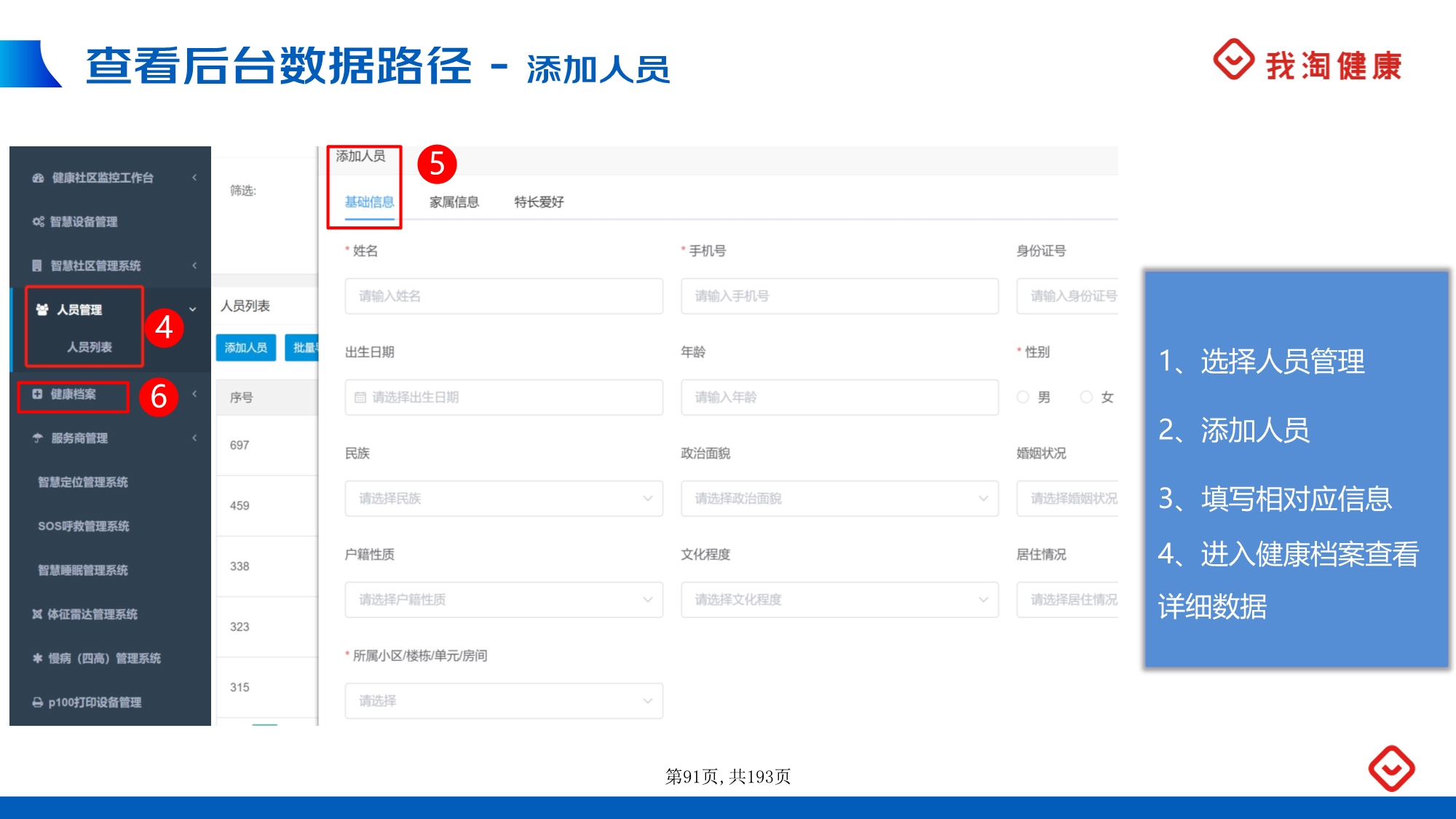1456x819 pixels.
Task: Click the 健康档案 plus-box icon
Action: point(37,394)
